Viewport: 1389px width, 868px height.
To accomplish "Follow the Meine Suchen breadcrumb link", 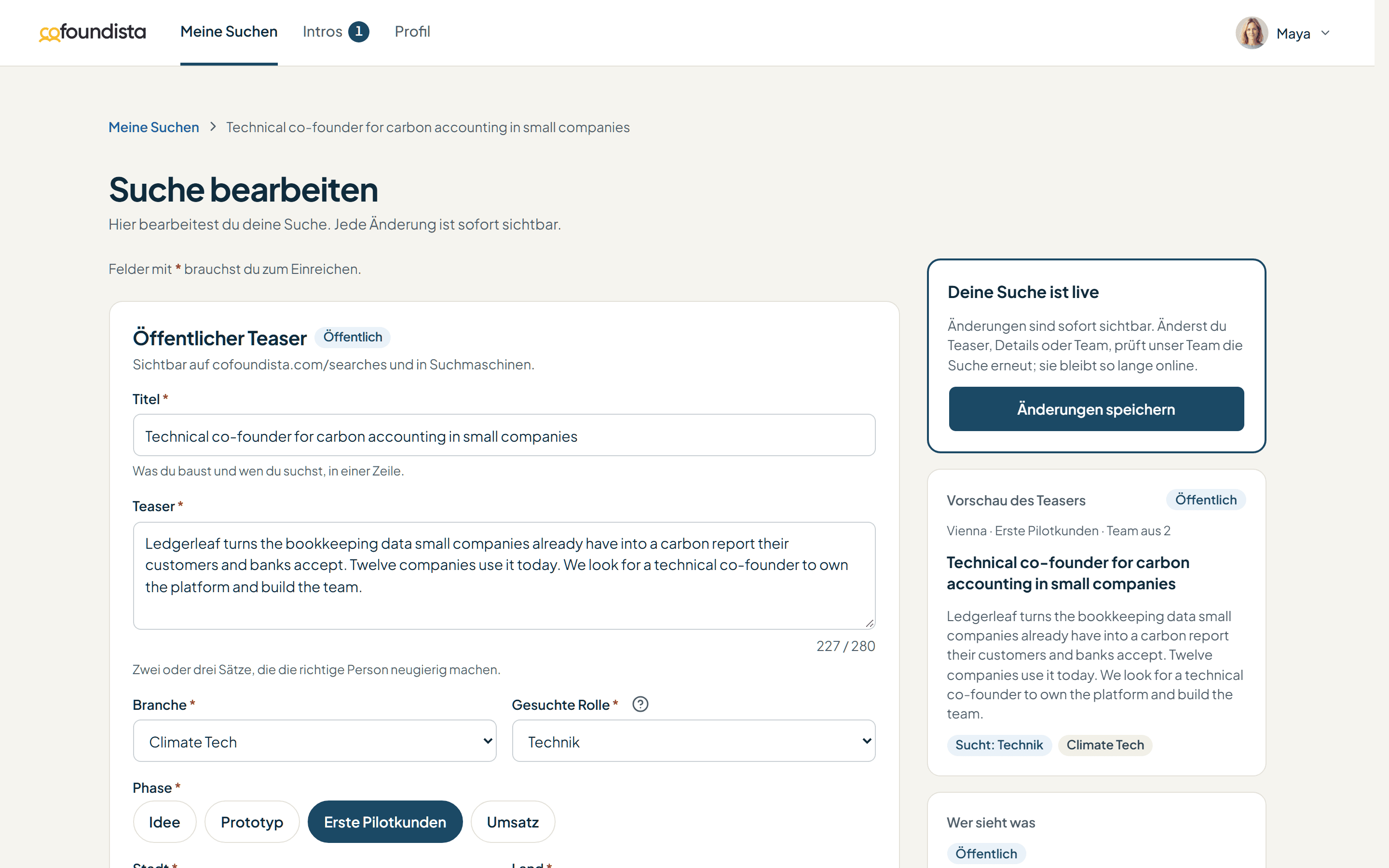I will click(x=154, y=127).
